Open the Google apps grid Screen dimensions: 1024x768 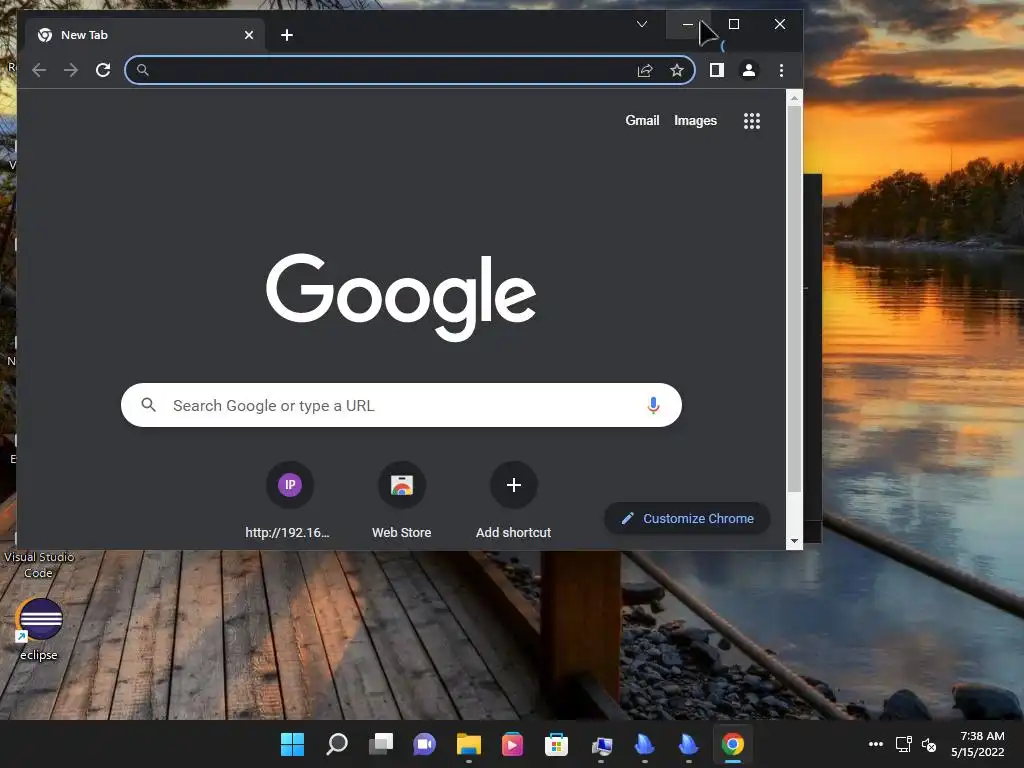[x=752, y=121]
